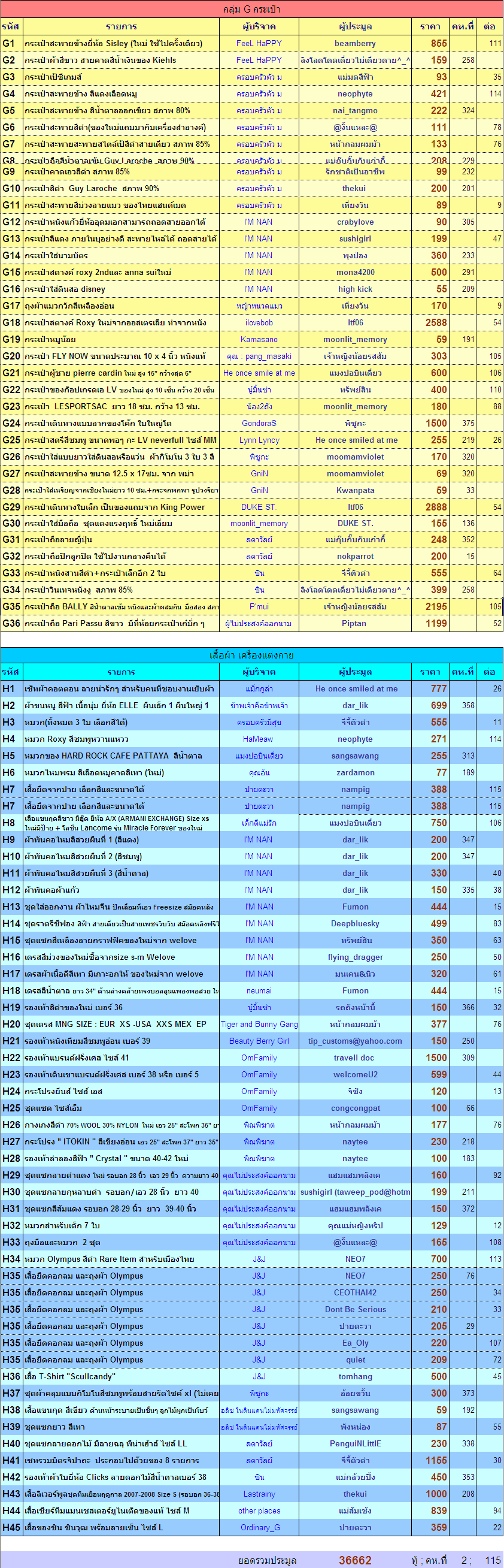
Task: Click the price '2588'
Action: click(436, 322)
